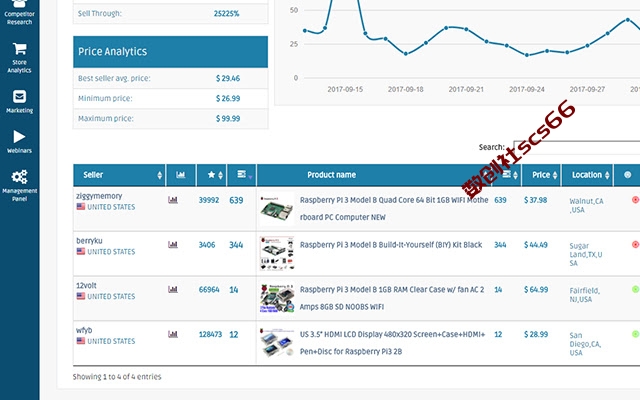Open Raspberry Pi 3 Quad Core product link
Screen dimensions: 640x400
tap(394, 209)
